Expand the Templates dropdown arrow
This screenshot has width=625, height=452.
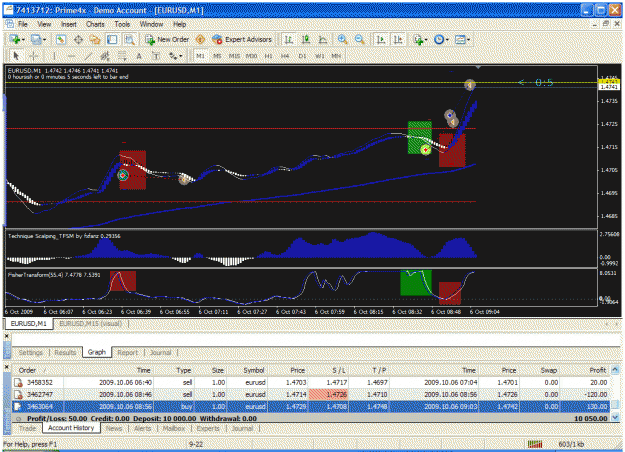coord(469,40)
